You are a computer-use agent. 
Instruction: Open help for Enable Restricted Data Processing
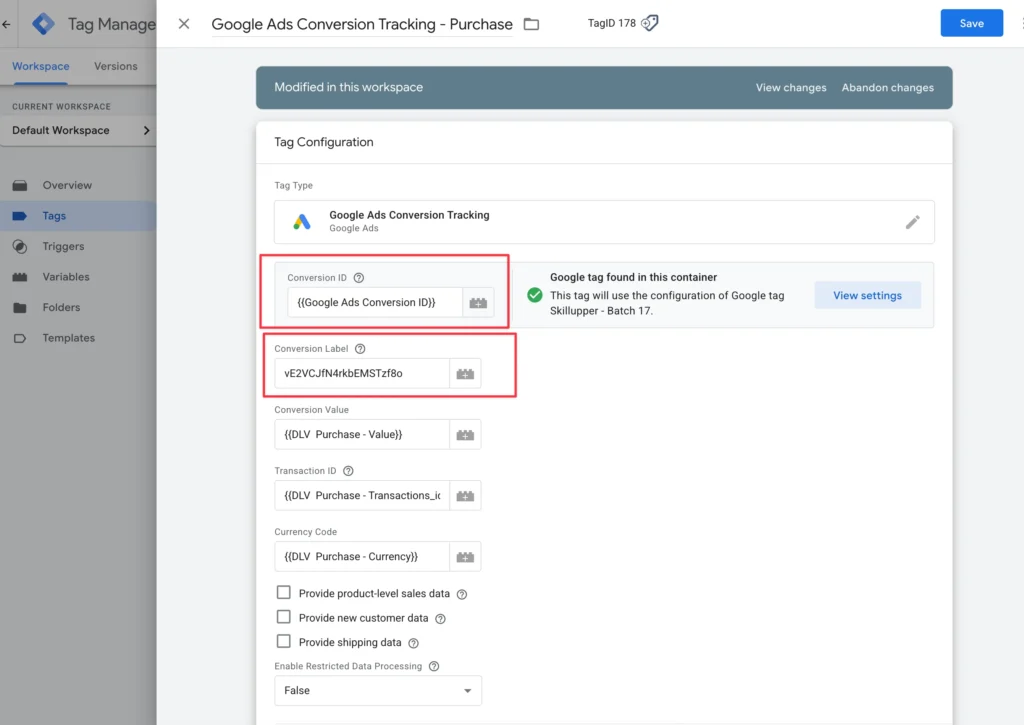click(434, 666)
